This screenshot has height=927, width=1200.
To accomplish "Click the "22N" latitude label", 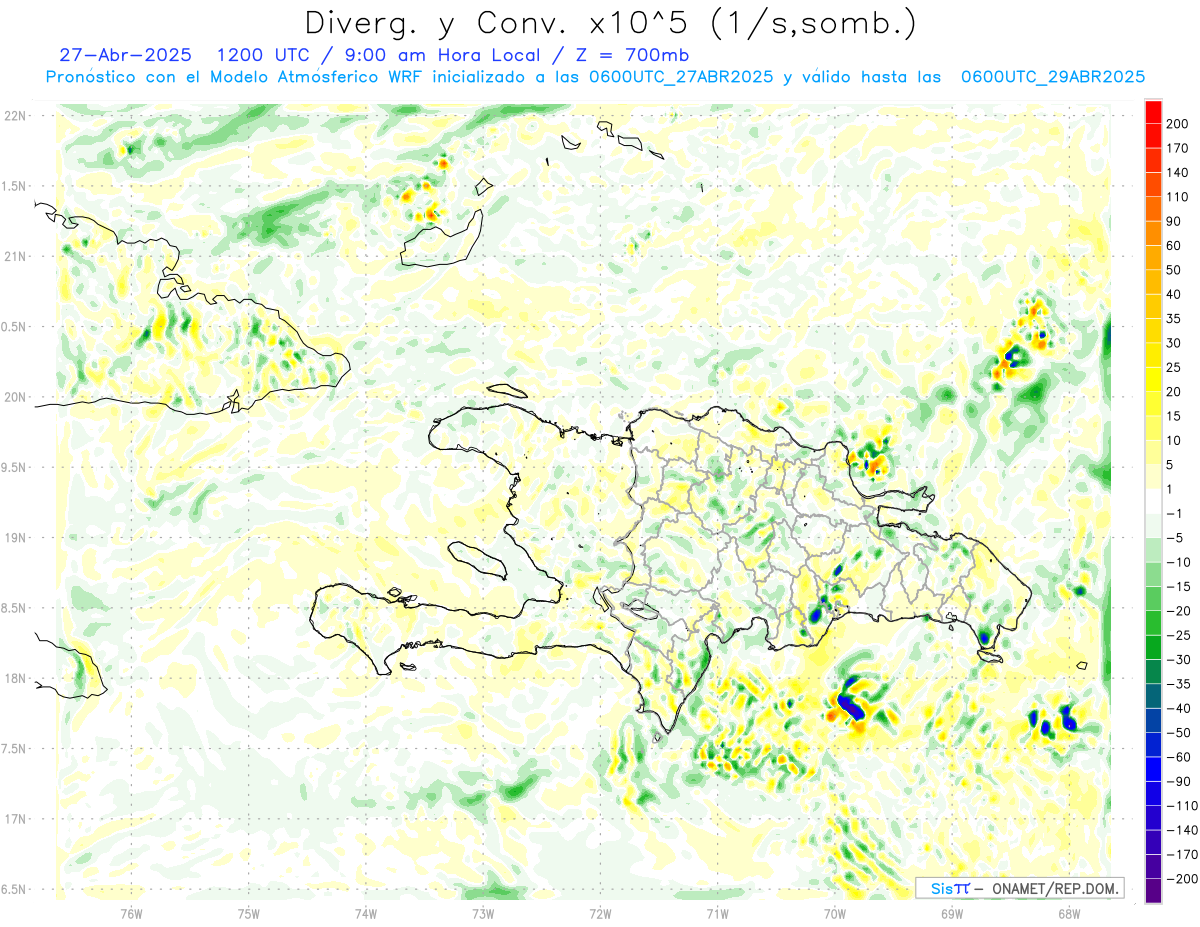I will pos(15,116).
